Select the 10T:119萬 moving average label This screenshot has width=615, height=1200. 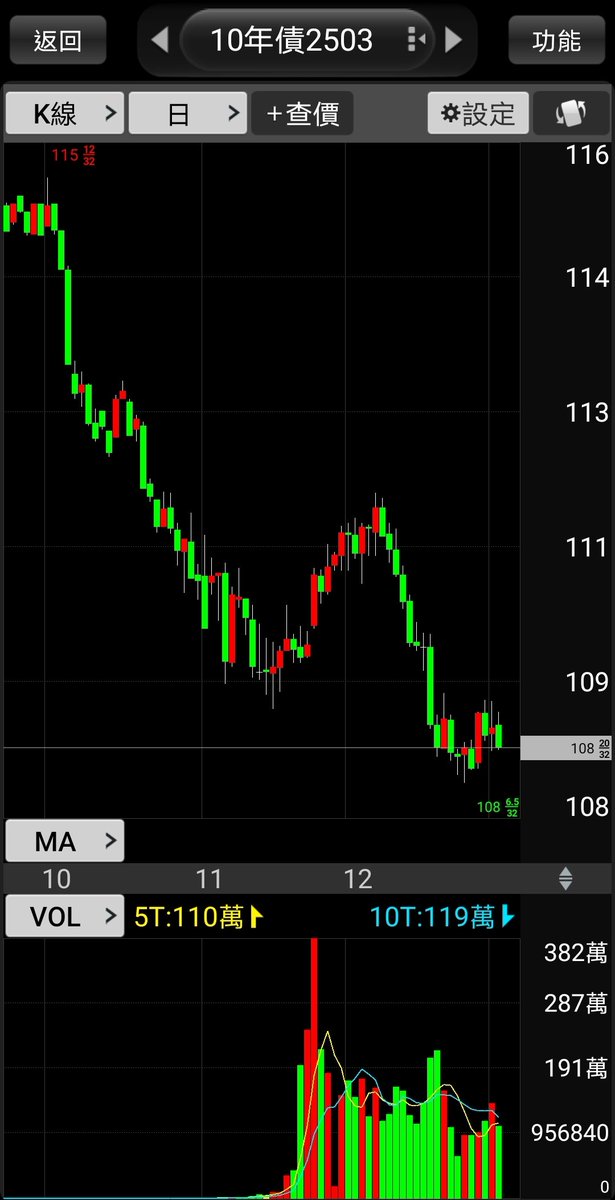click(x=443, y=916)
